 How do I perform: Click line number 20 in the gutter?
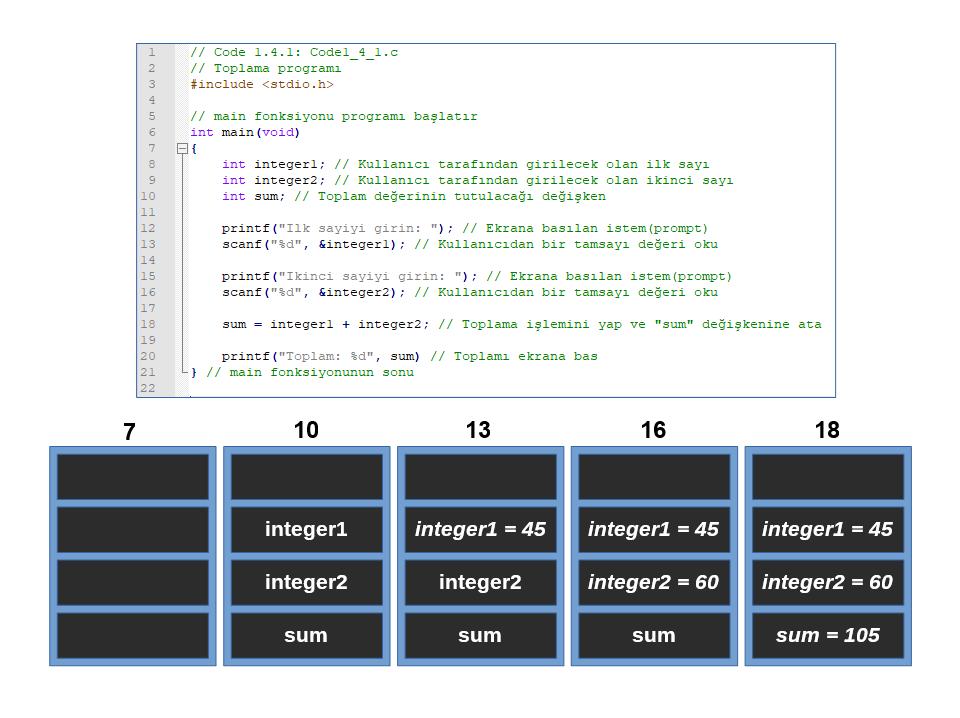tap(148, 356)
